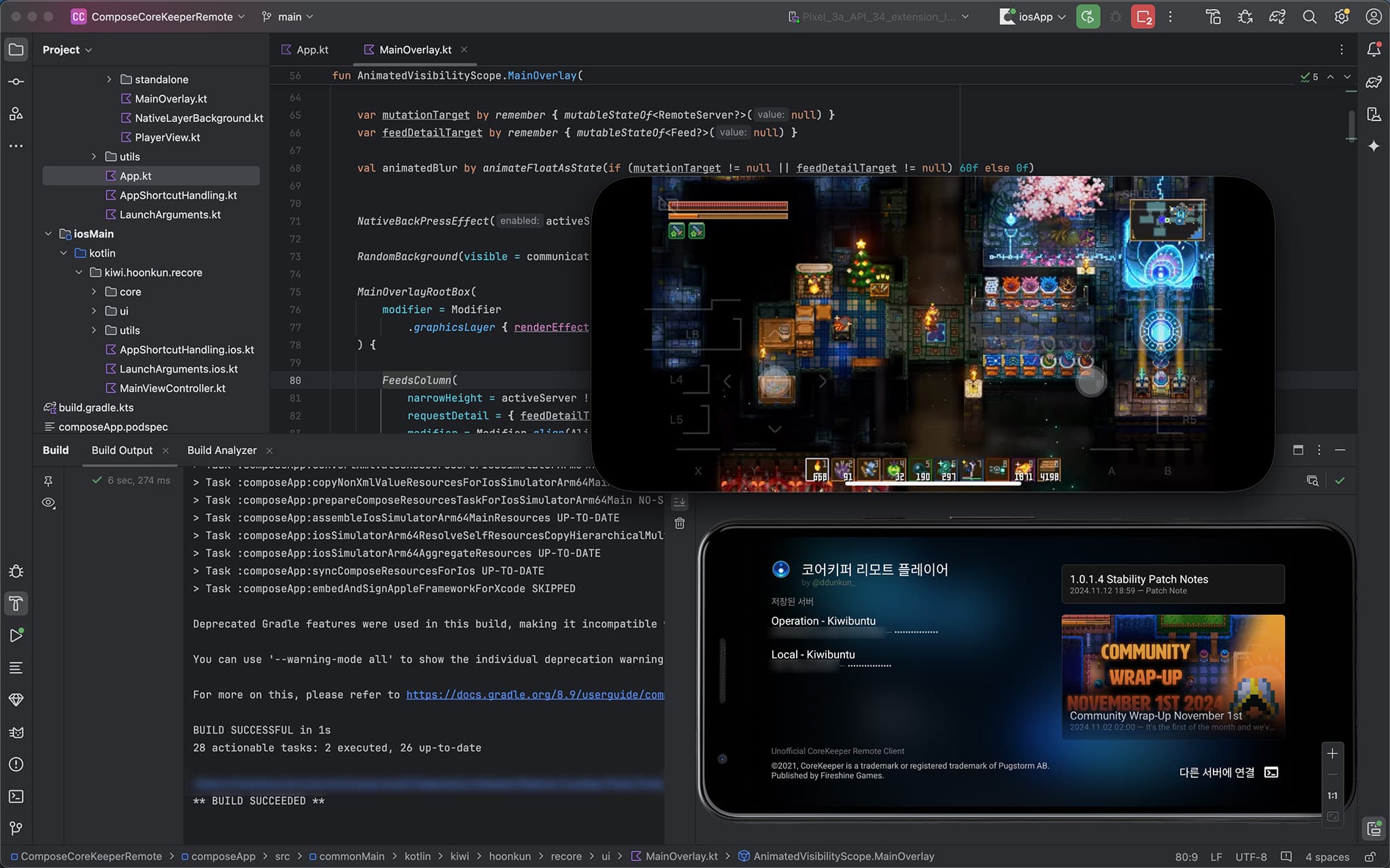Click the search icon in top toolbar

[1308, 17]
